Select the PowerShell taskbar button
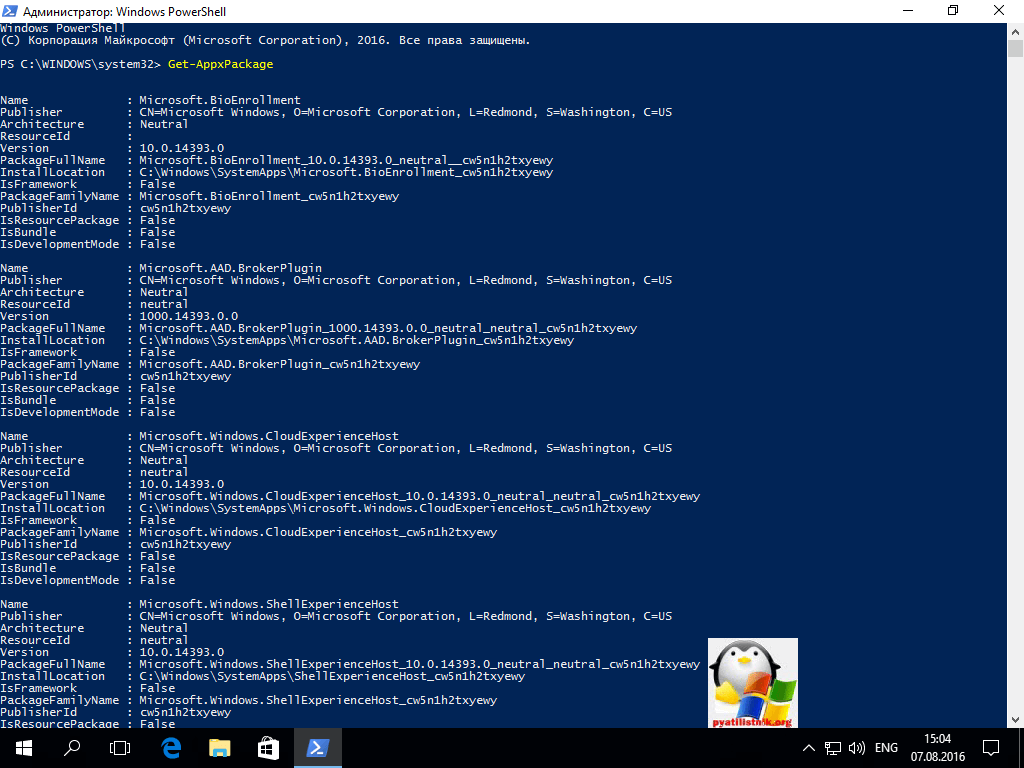 [317, 748]
